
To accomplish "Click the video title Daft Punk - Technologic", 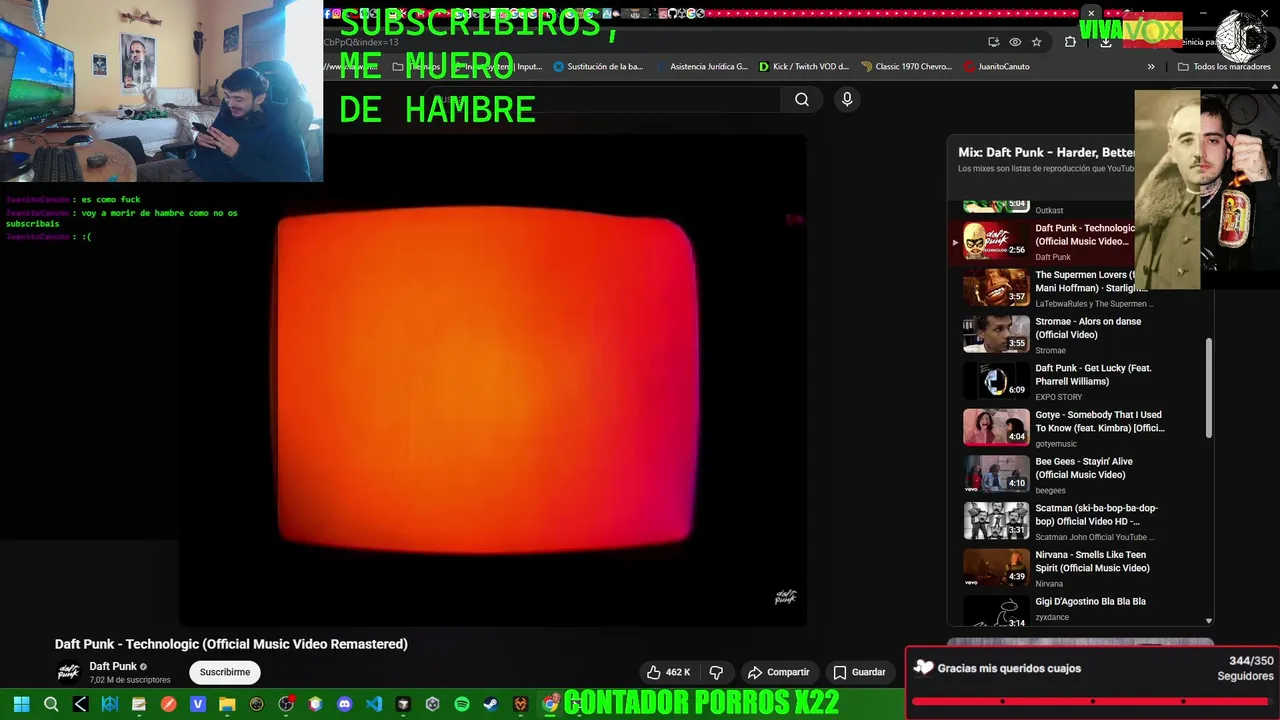I will (231, 644).
